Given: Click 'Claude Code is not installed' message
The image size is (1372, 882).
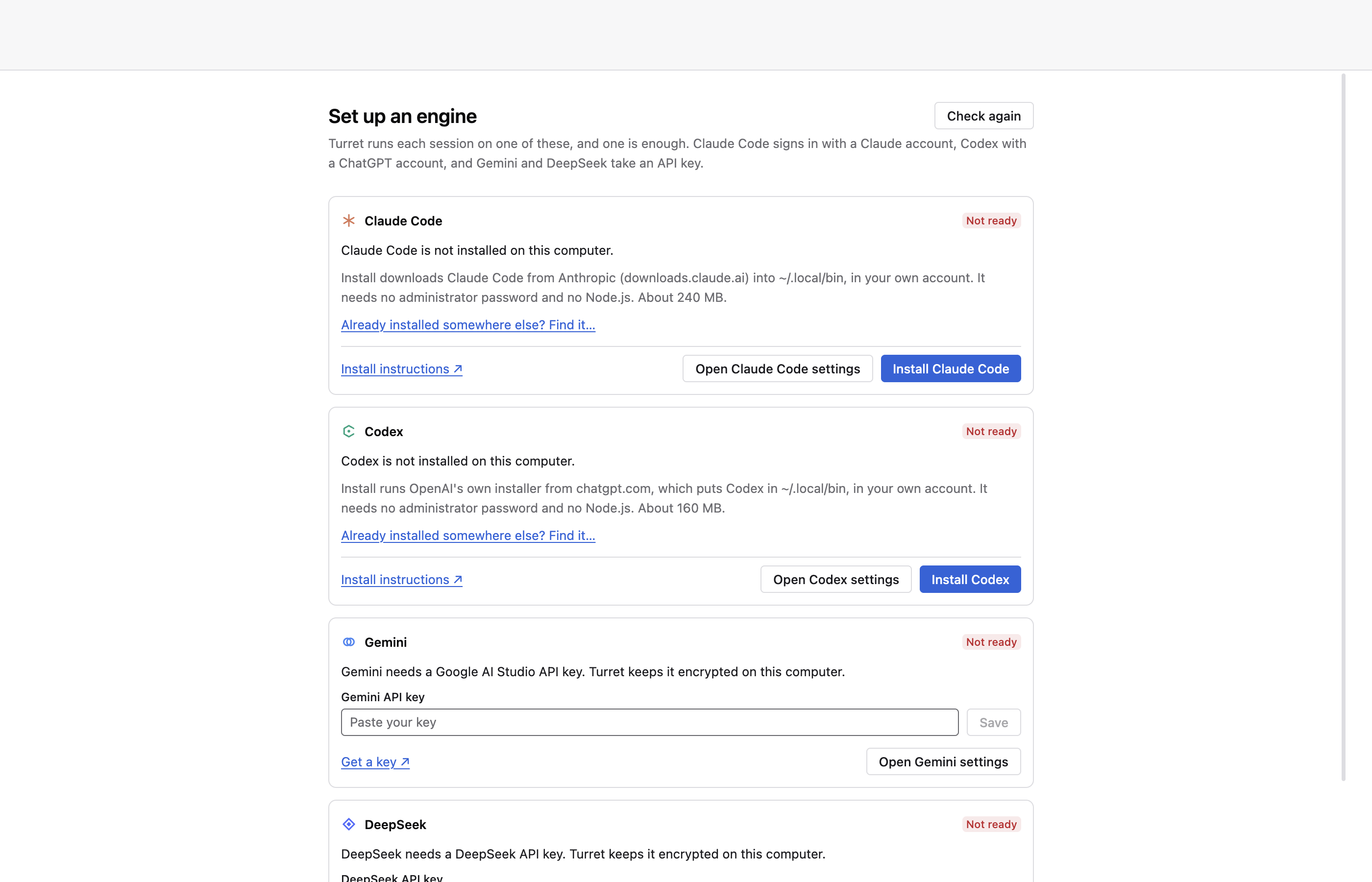Looking at the screenshot, I should pyautogui.click(x=477, y=250).
